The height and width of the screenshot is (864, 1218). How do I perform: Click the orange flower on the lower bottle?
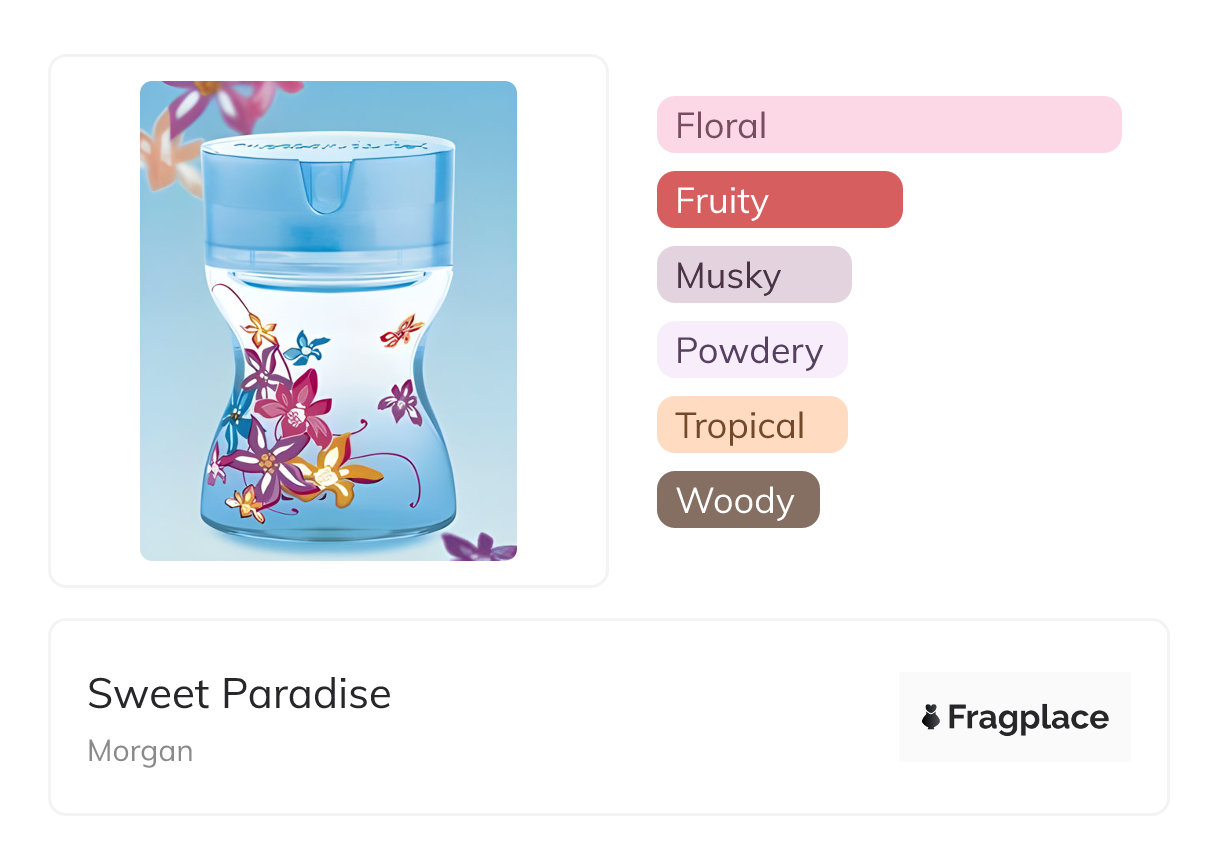[335, 473]
